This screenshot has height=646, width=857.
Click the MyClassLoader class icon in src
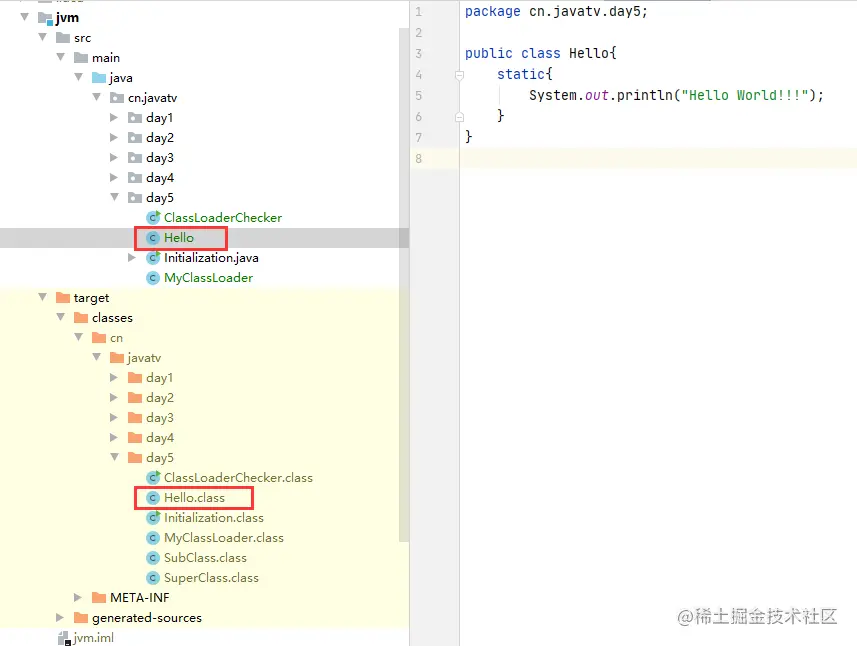(x=153, y=278)
